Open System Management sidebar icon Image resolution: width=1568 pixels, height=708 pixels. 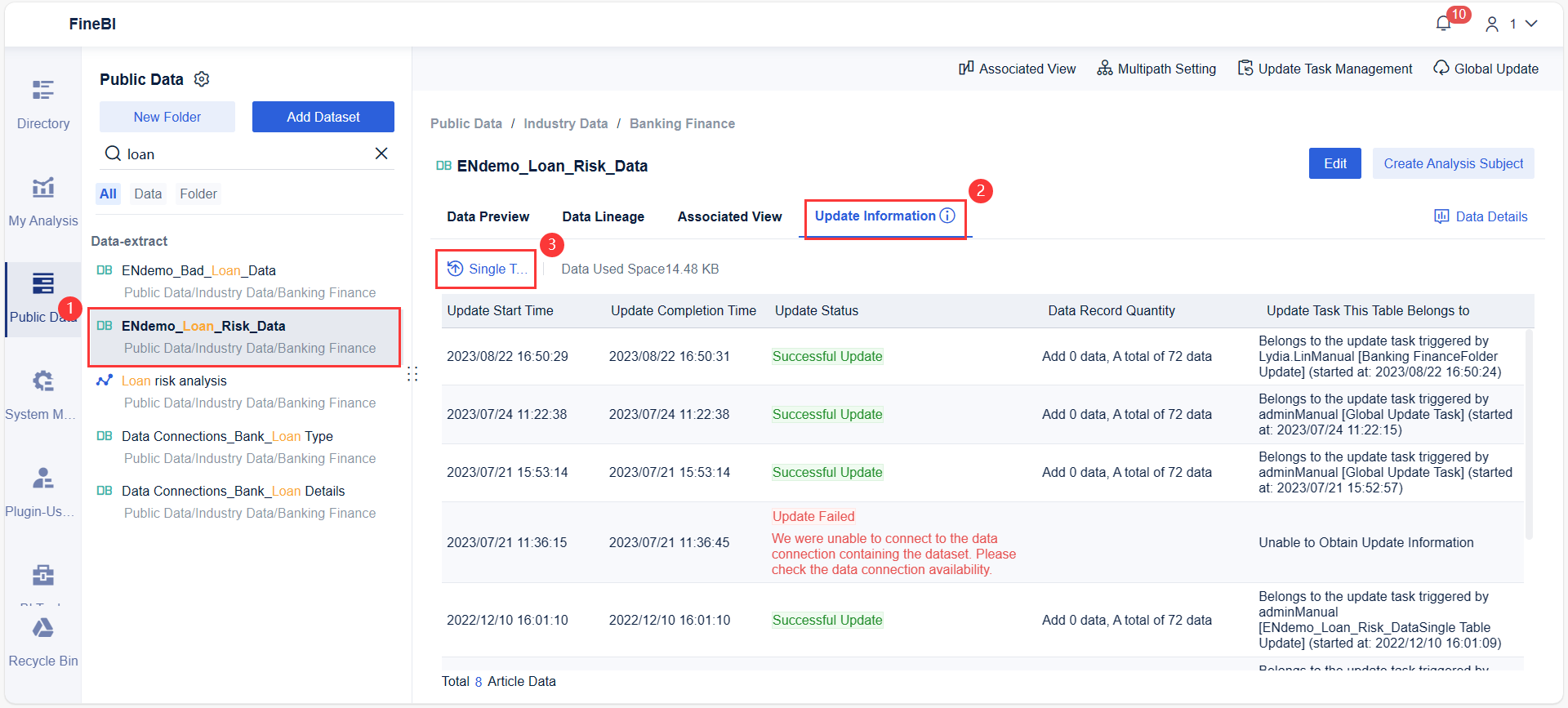click(43, 395)
